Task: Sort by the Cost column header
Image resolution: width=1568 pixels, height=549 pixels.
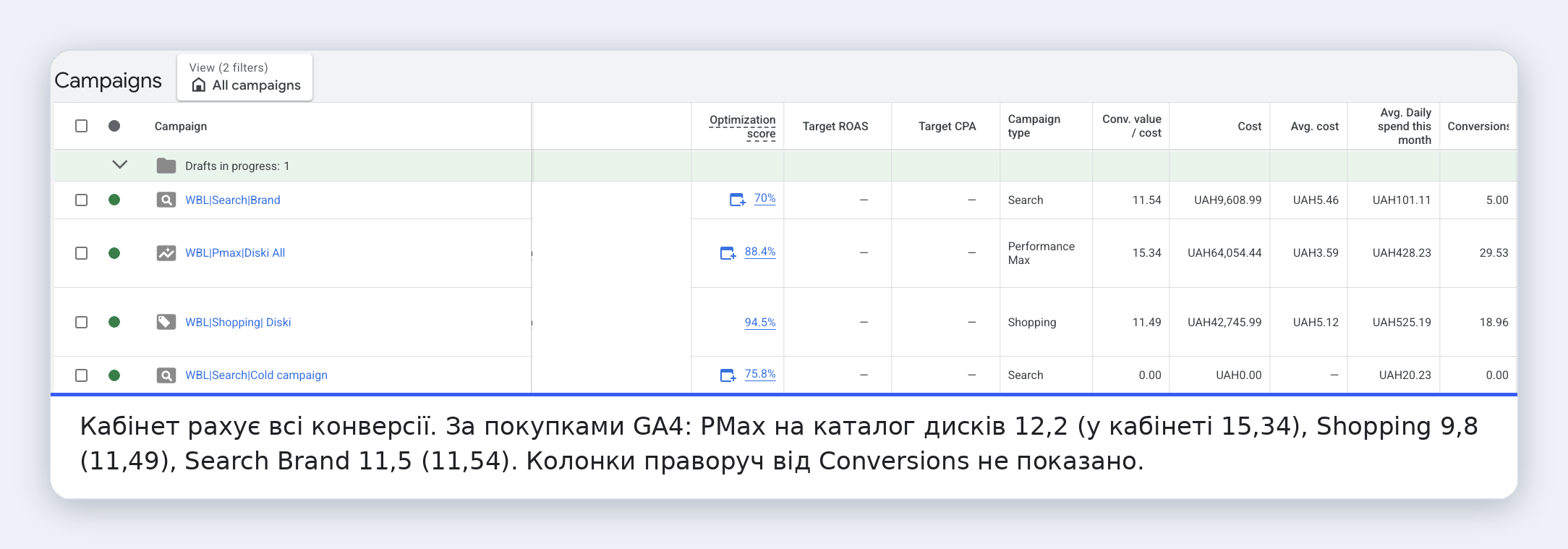Action: (1250, 126)
